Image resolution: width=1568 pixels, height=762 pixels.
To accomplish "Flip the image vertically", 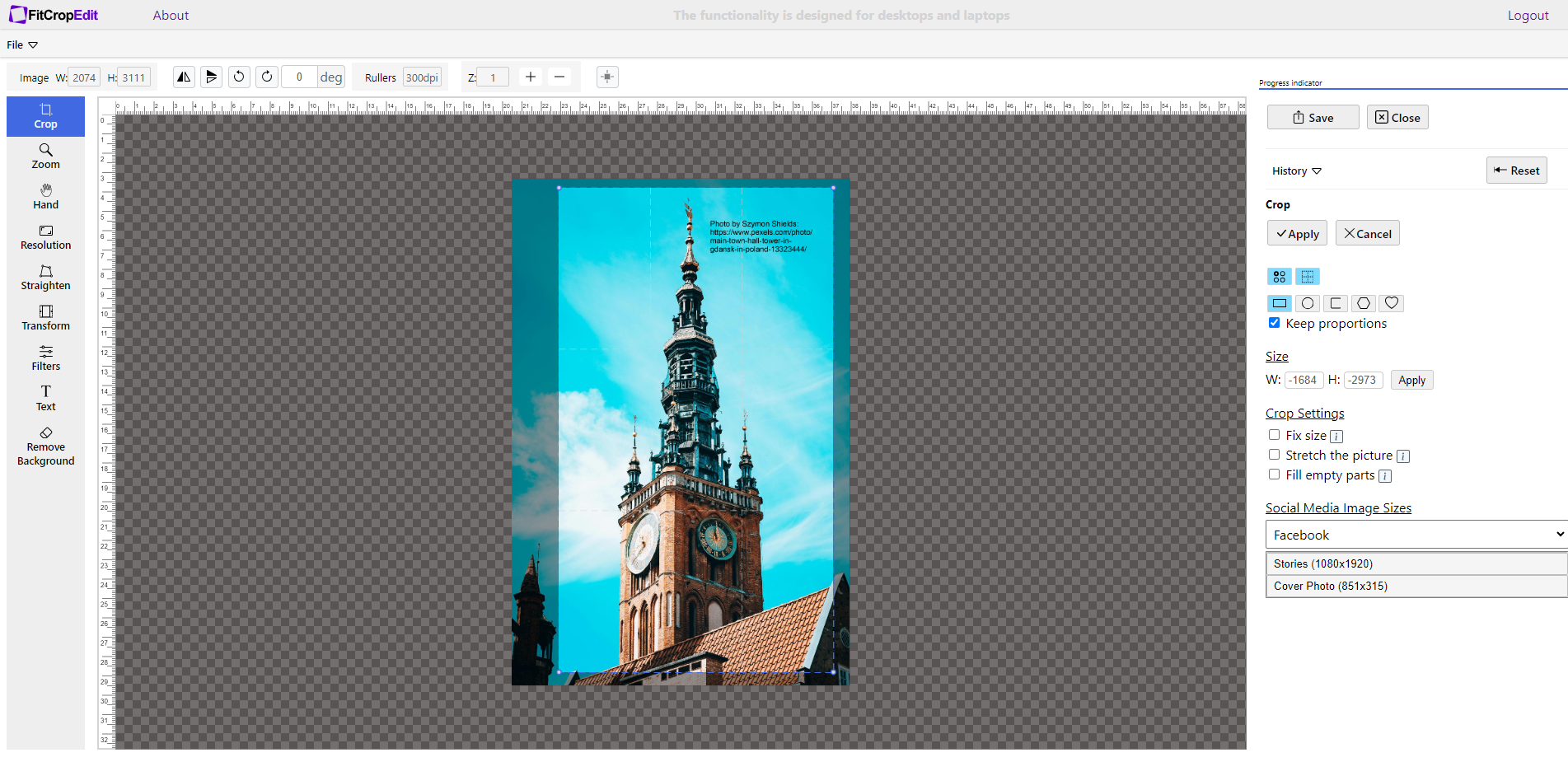I will (x=212, y=77).
